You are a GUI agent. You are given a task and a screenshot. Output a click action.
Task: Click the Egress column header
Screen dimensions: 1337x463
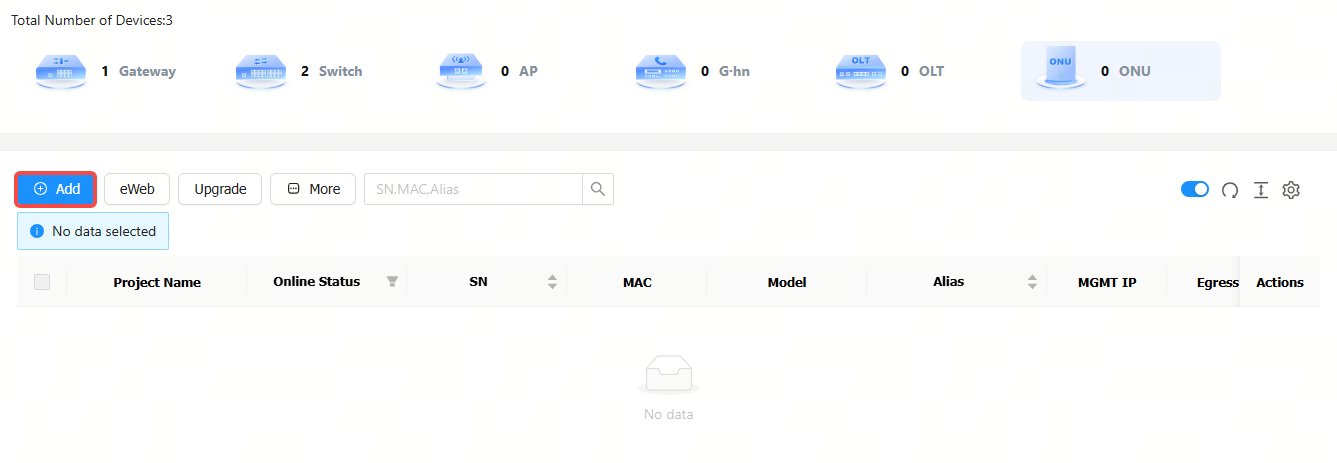(1217, 283)
